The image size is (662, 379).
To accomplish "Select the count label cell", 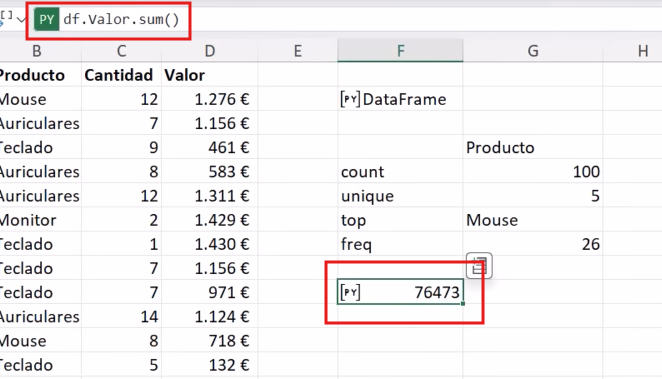I will tap(400, 172).
